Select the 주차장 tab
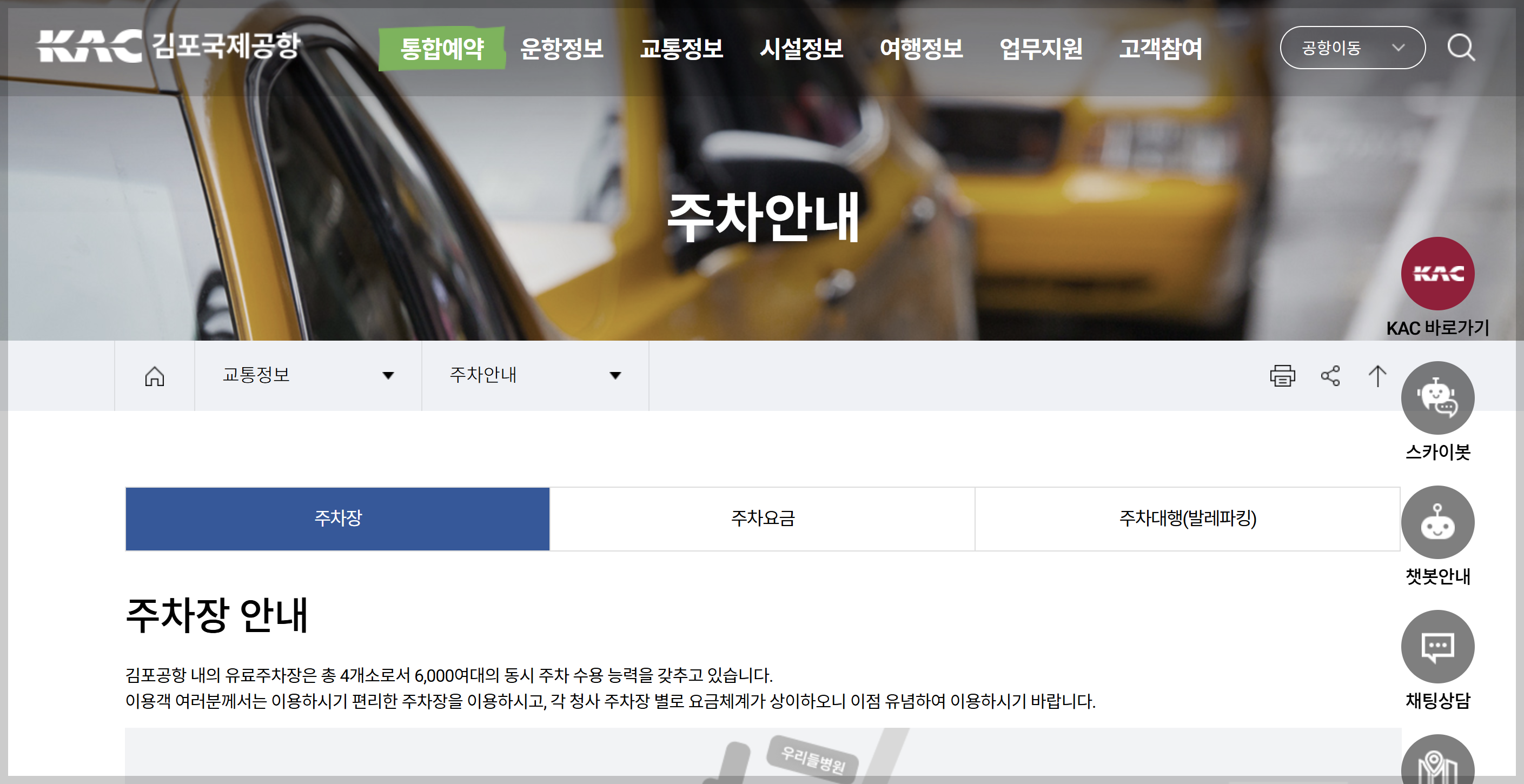The height and width of the screenshot is (784, 1524). click(337, 519)
